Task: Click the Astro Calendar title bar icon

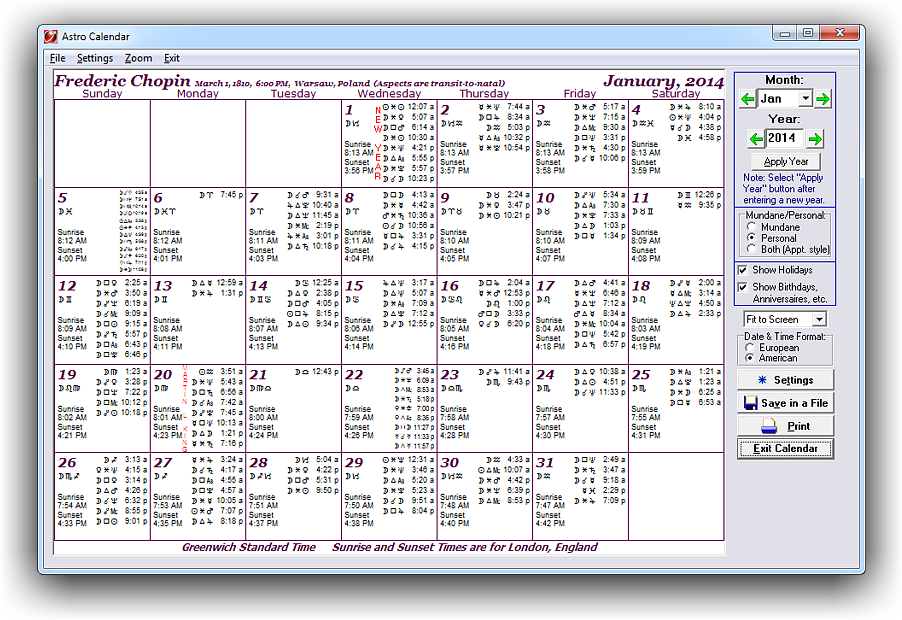Action: [51, 36]
